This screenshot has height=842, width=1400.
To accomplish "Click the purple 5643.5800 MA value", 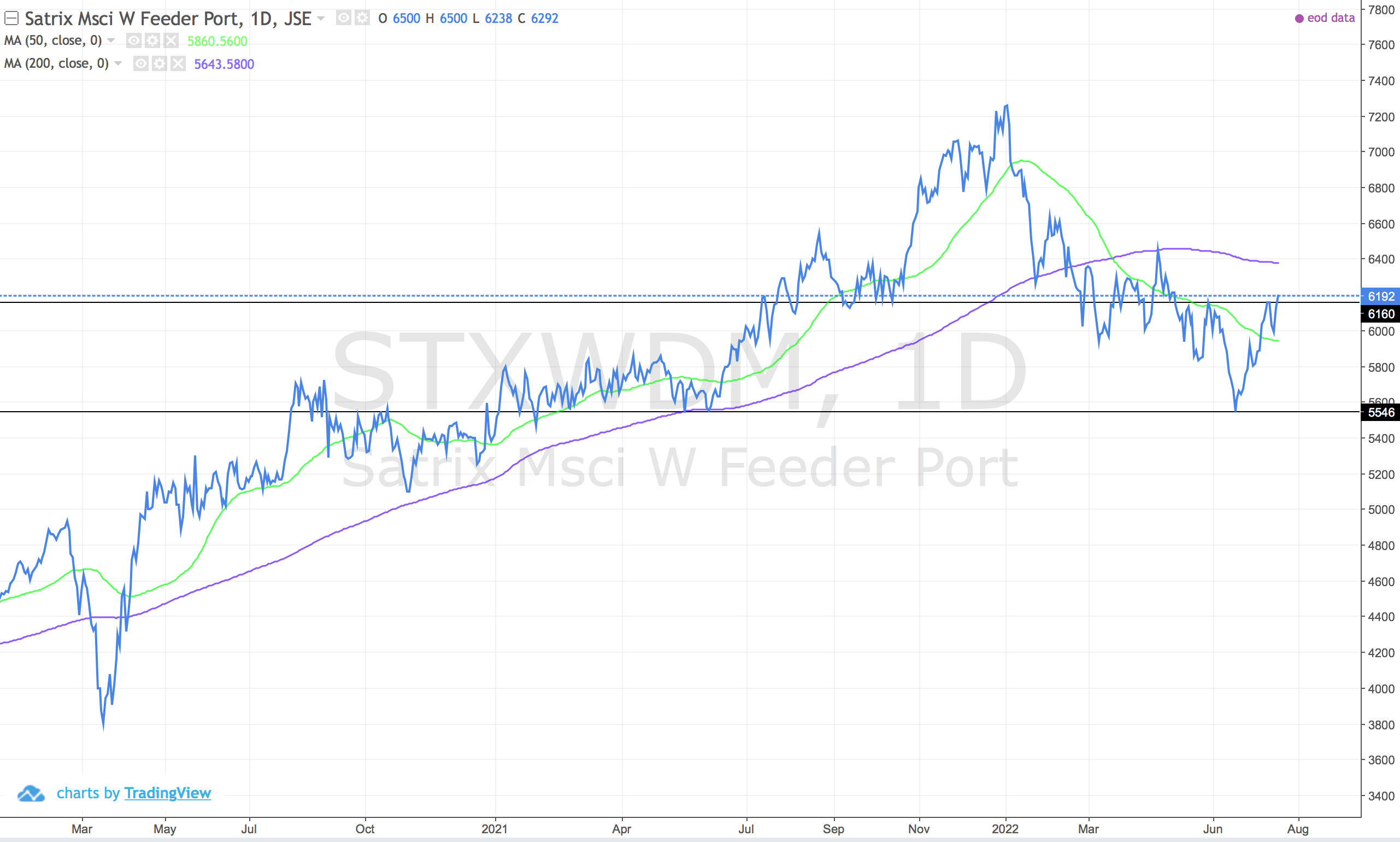I will click(224, 64).
